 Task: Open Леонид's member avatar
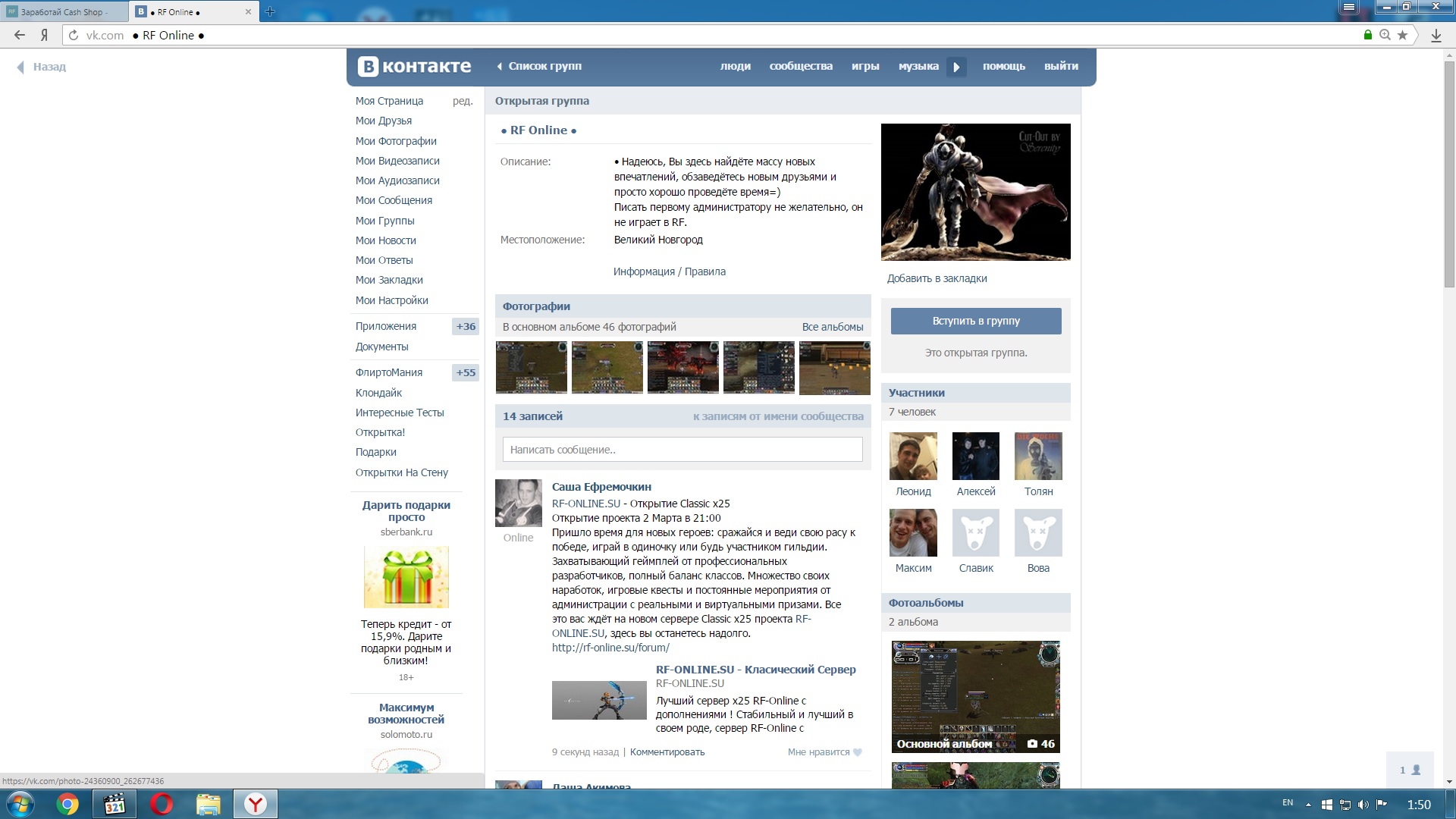(x=913, y=457)
